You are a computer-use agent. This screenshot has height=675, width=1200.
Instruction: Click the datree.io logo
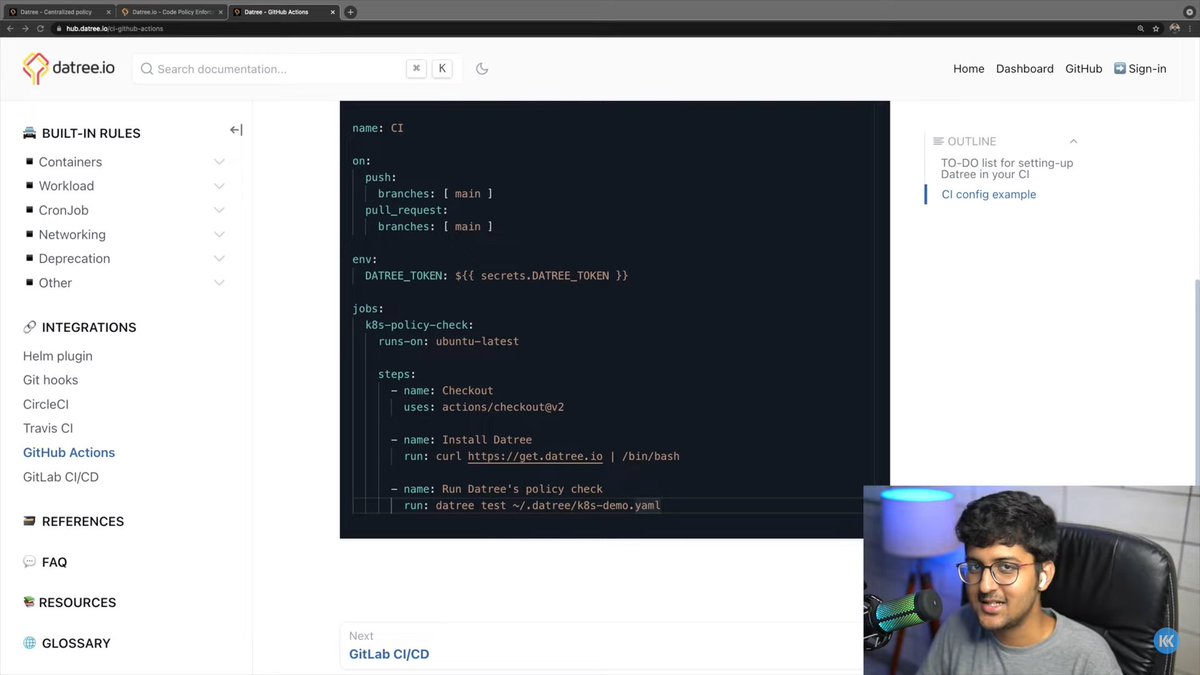pos(69,68)
